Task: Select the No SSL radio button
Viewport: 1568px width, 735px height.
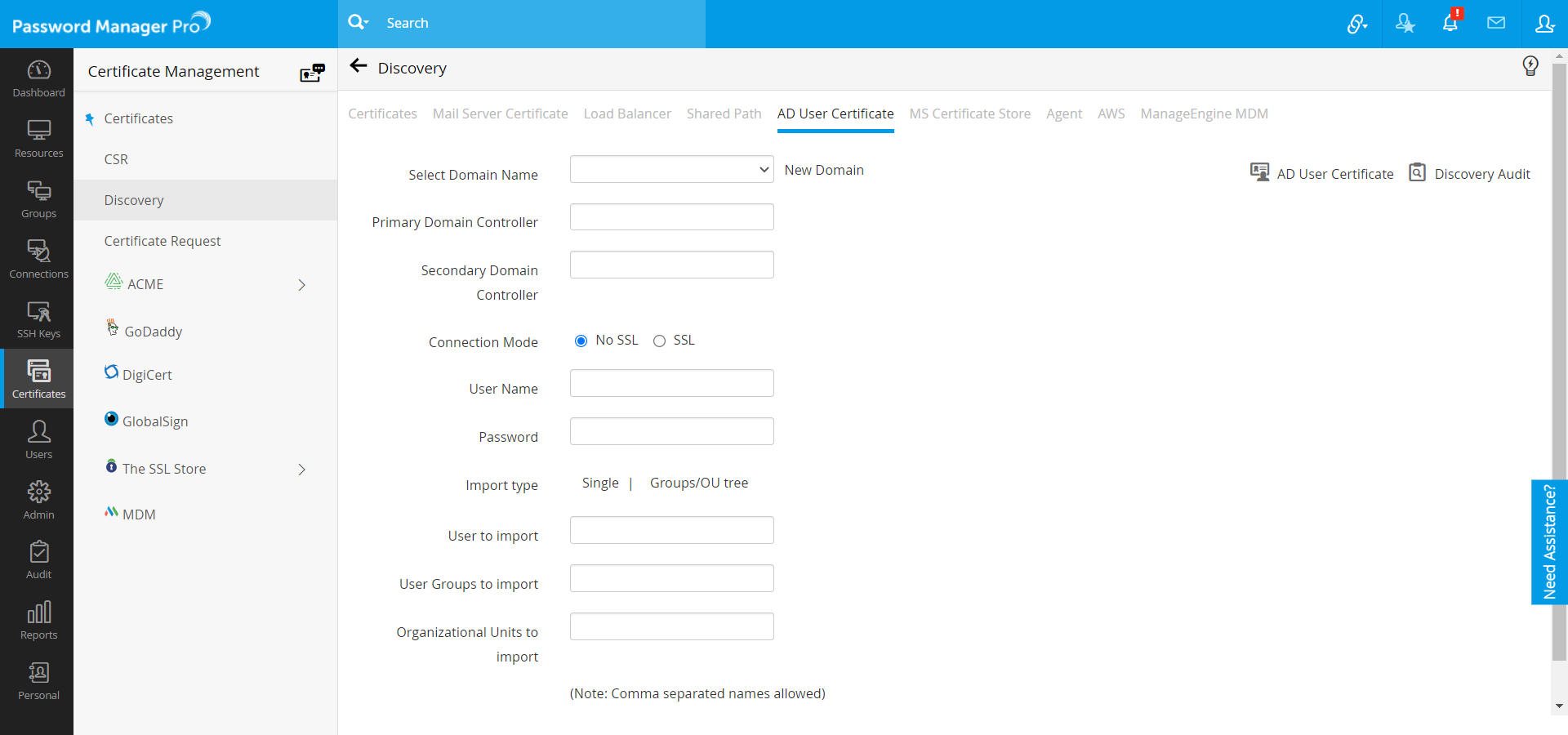Action: coord(581,341)
